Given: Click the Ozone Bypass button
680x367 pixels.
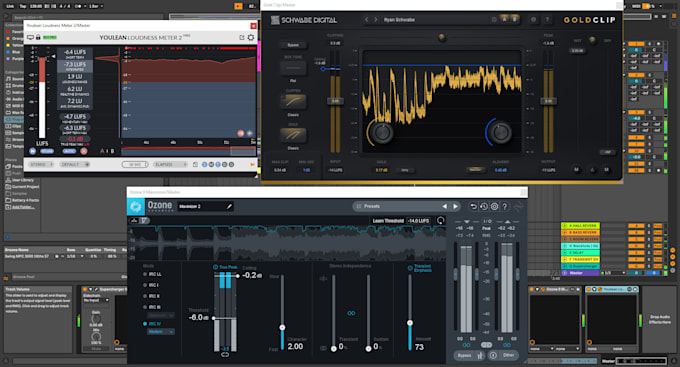Looking at the screenshot, I should point(464,355).
